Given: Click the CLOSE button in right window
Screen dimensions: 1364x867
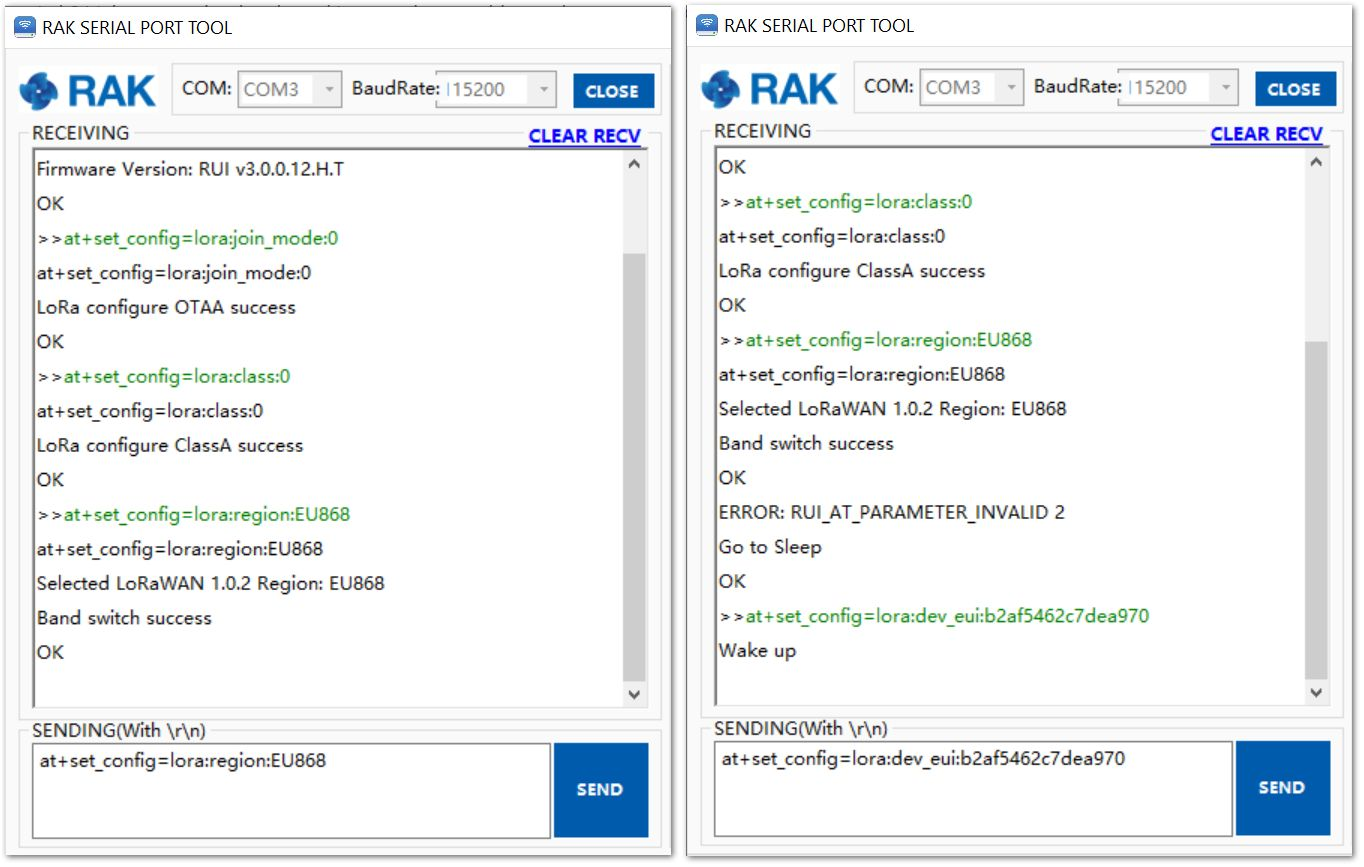Looking at the screenshot, I should point(1295,89).
